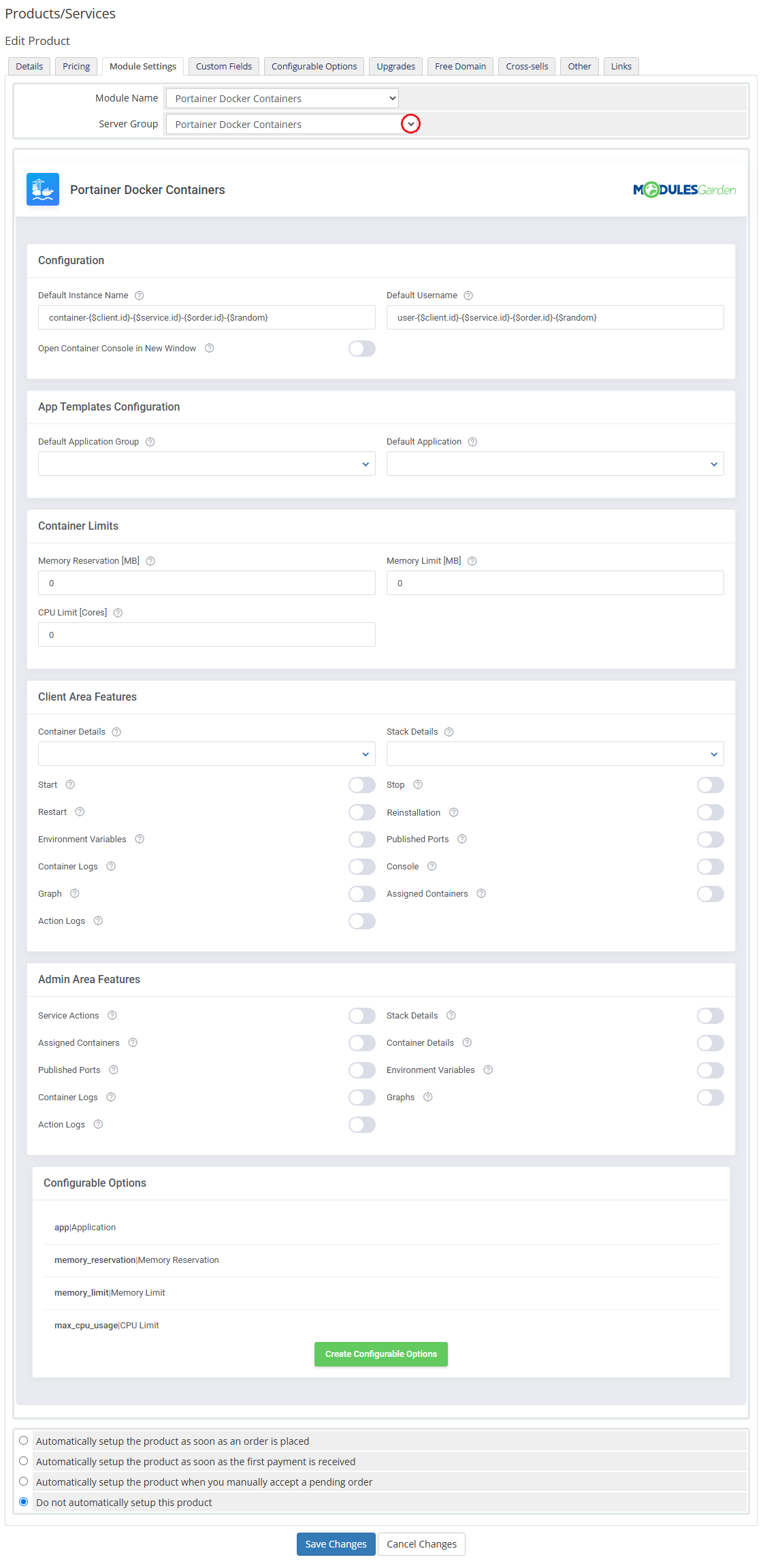This screenshot has height=1568, width=763.
Task: Click the Portainer Docker Containers module icon
Action: [43, 189]
